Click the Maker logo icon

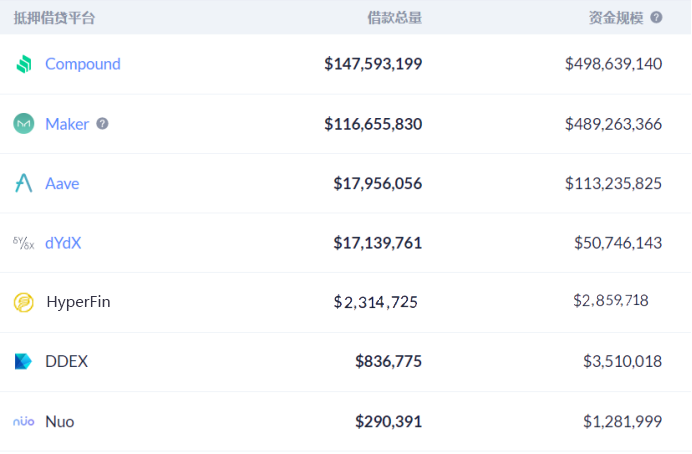(x=24, y=124)
